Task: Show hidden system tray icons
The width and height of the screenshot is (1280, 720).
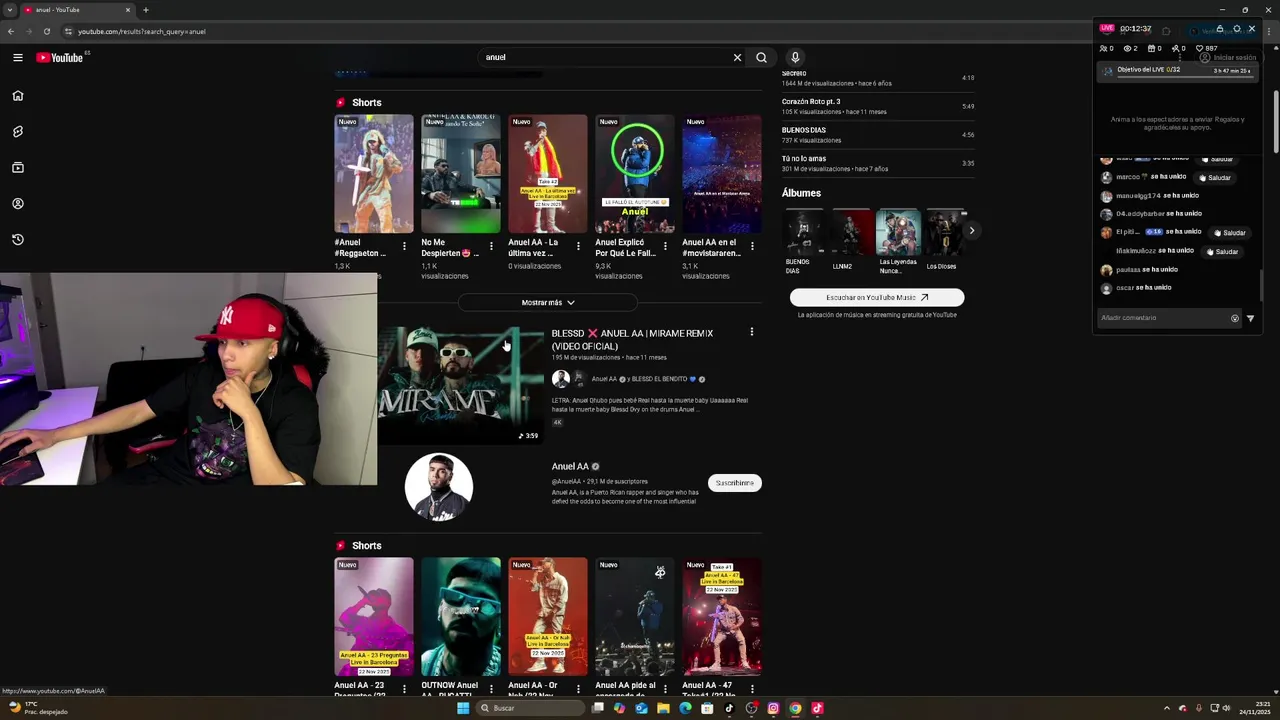Action: coord(1166,708)
